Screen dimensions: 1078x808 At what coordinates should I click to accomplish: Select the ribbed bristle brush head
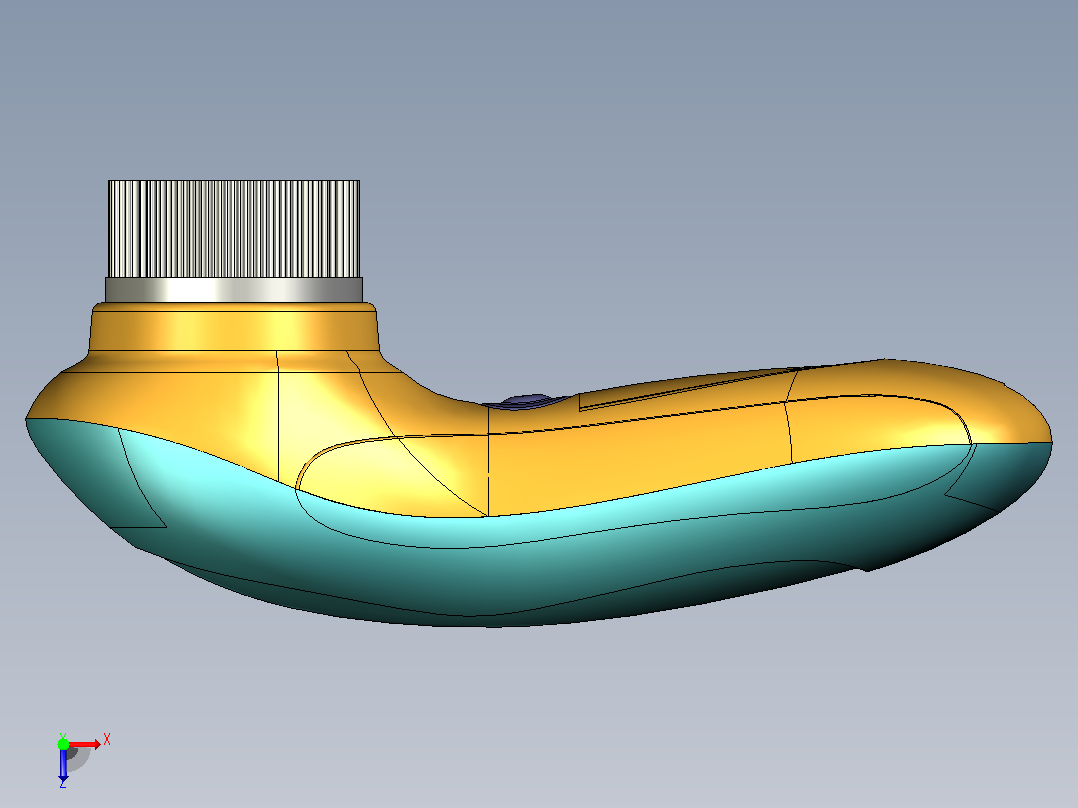pos(234,229)
